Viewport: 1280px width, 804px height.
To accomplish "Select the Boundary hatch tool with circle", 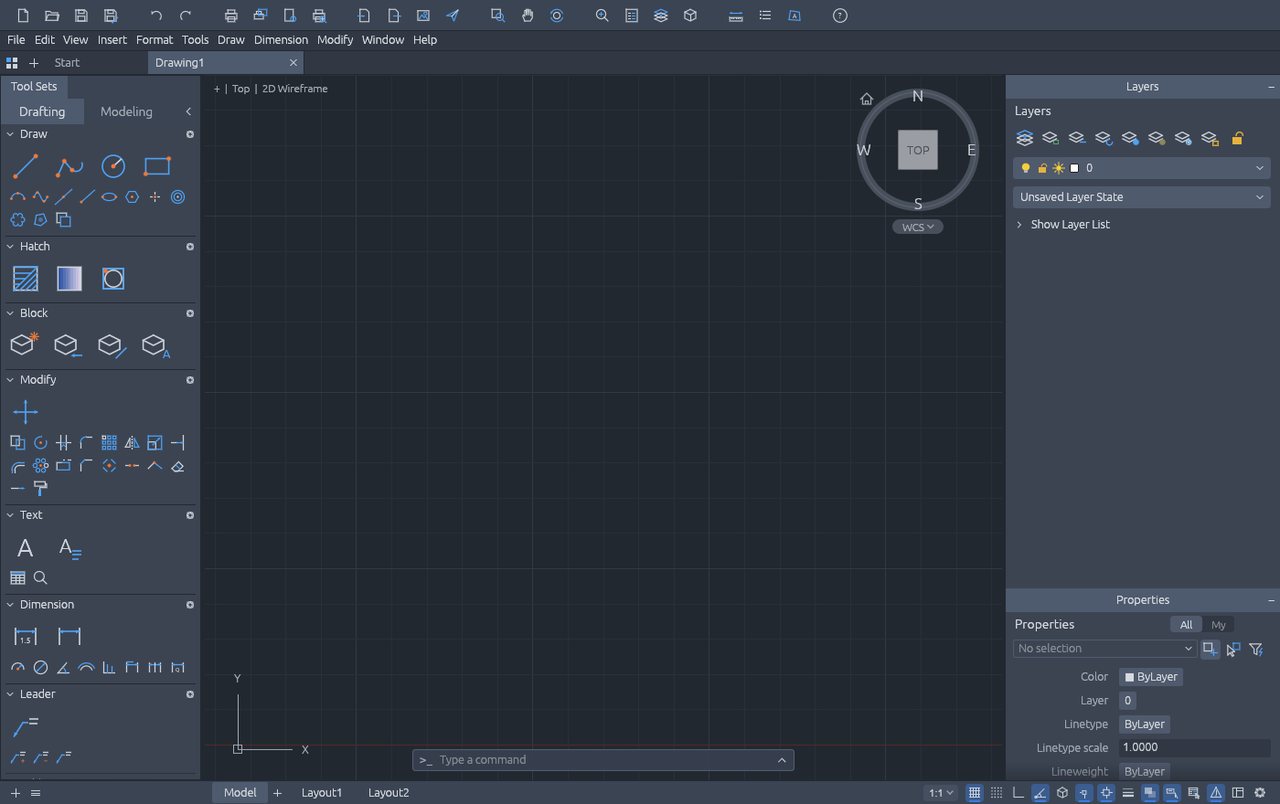I will pos(113,279).
